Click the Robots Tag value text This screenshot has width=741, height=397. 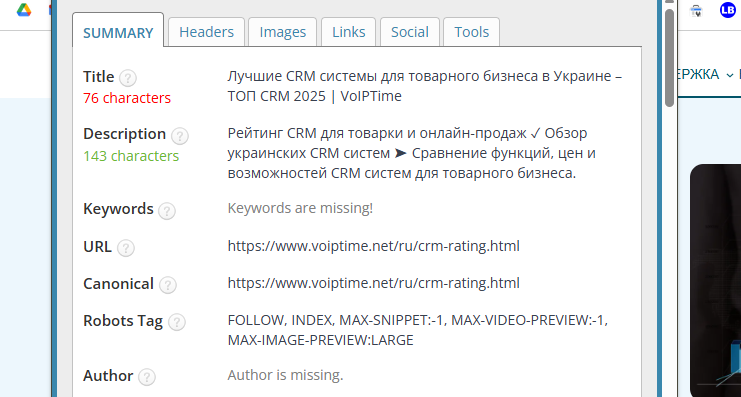[418, 330]
